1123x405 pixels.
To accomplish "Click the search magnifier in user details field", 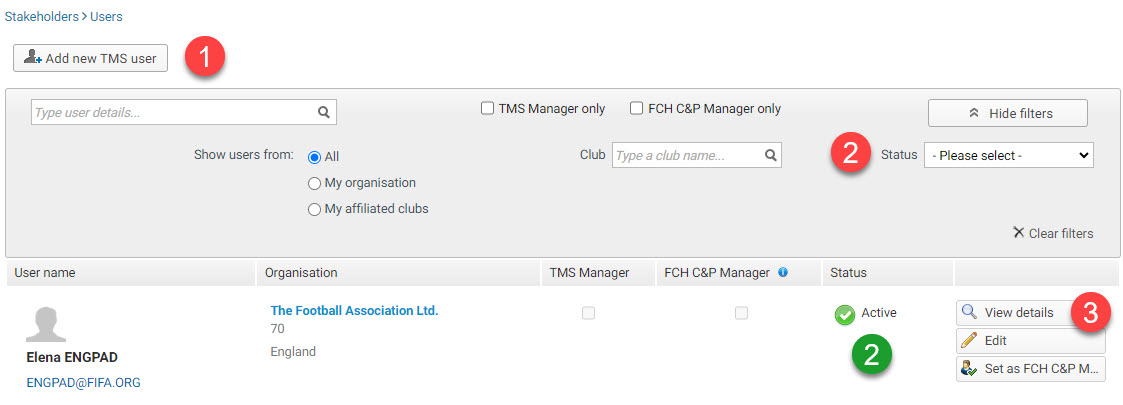I will 324,112.
